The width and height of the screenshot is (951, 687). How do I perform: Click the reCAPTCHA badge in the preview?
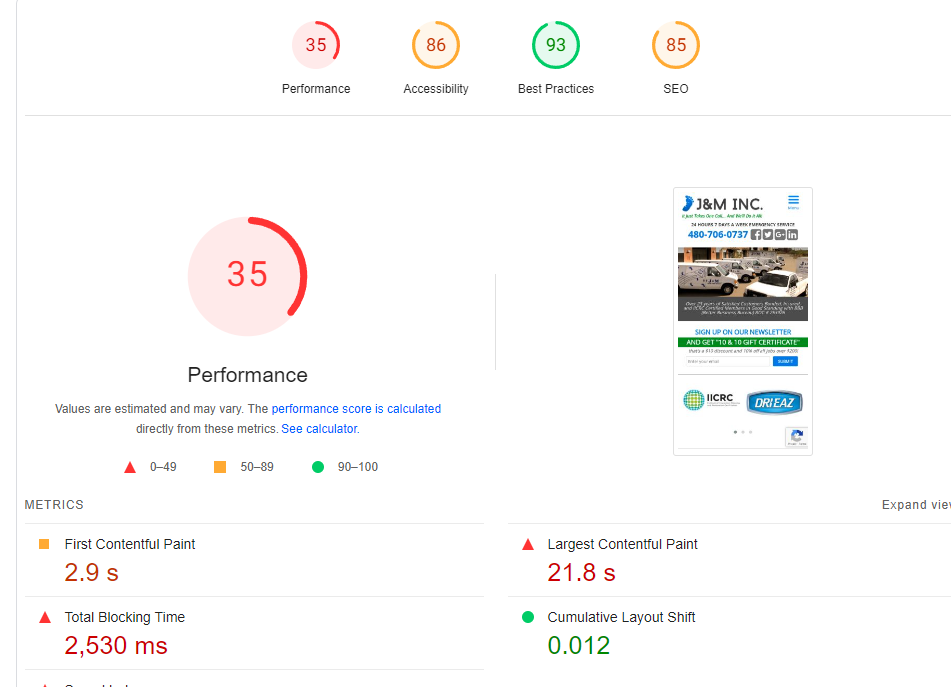[797, 437]
